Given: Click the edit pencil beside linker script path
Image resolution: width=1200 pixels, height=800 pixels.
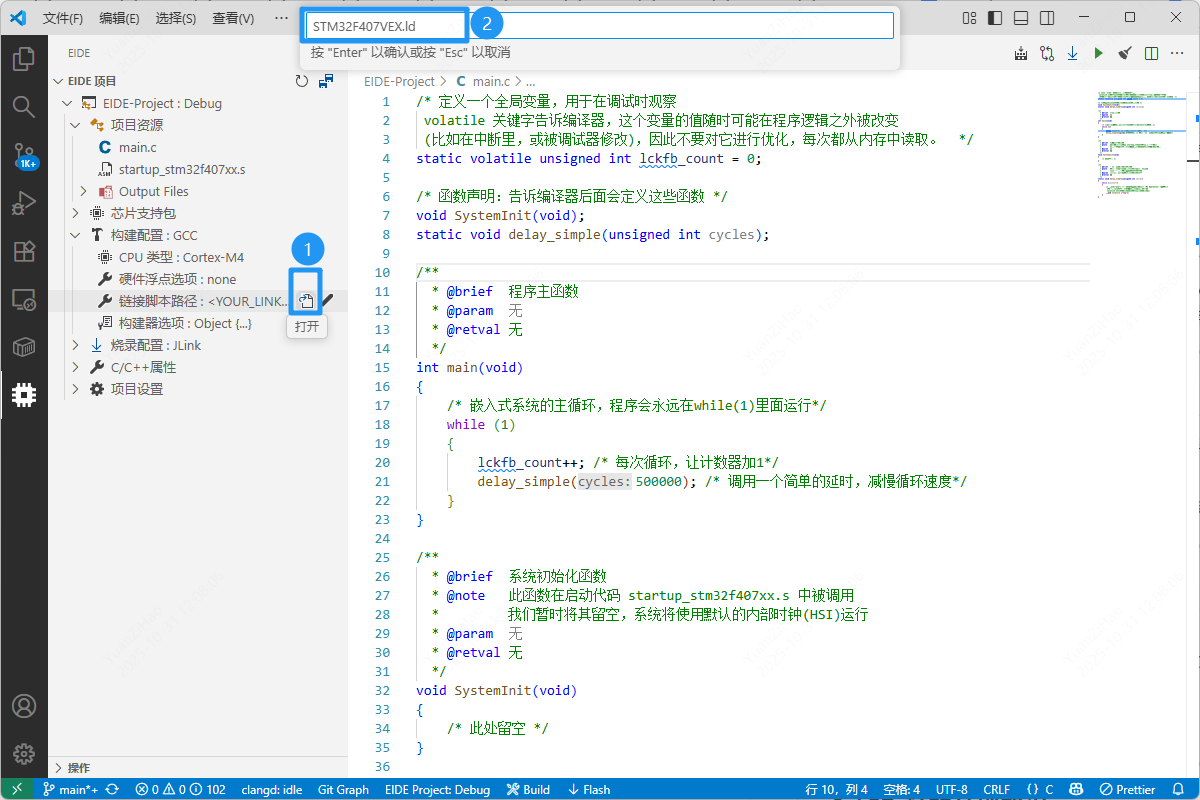Looking at the screenshot, I should click(328, 301).
